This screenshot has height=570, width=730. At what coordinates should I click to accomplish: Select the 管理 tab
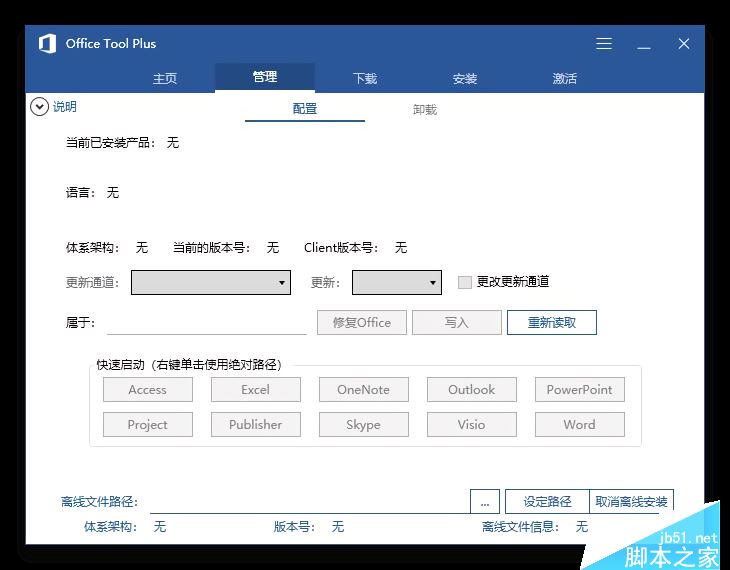[x=265, y=77]
